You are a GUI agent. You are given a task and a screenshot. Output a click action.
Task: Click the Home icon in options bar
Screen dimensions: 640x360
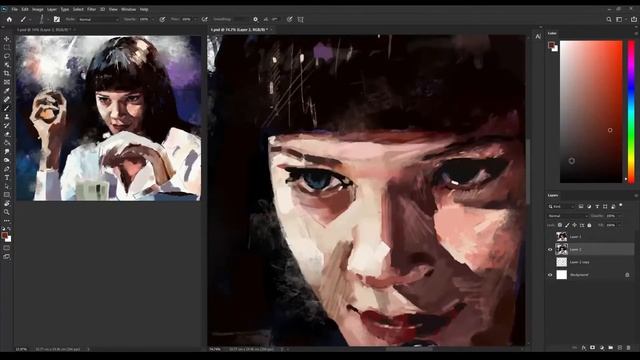[x=9, y=19]
